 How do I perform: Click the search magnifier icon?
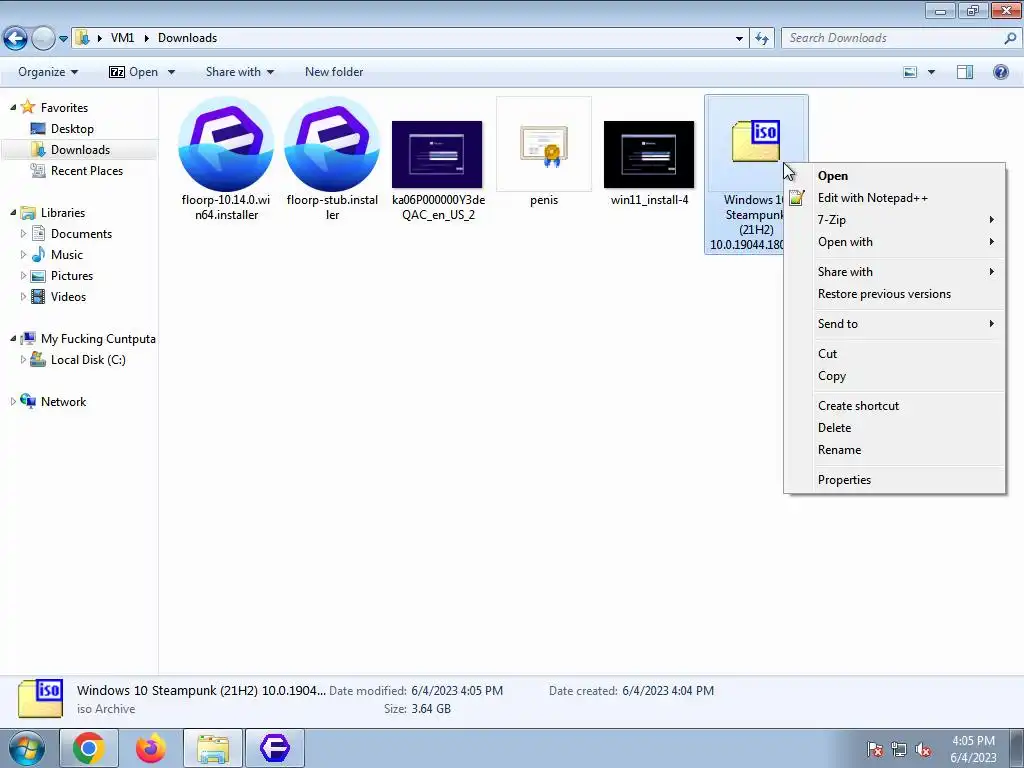point(1010,38)
